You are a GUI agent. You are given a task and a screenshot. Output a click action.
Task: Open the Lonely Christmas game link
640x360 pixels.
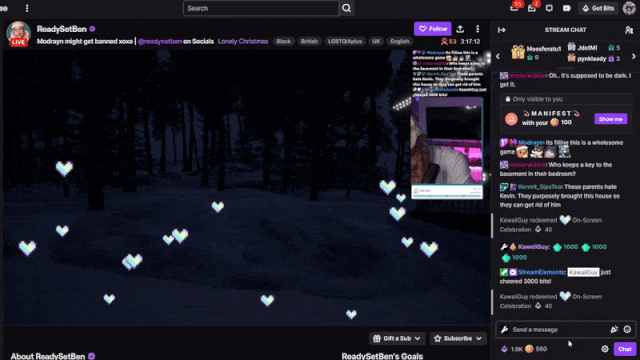tap(243, 41)
